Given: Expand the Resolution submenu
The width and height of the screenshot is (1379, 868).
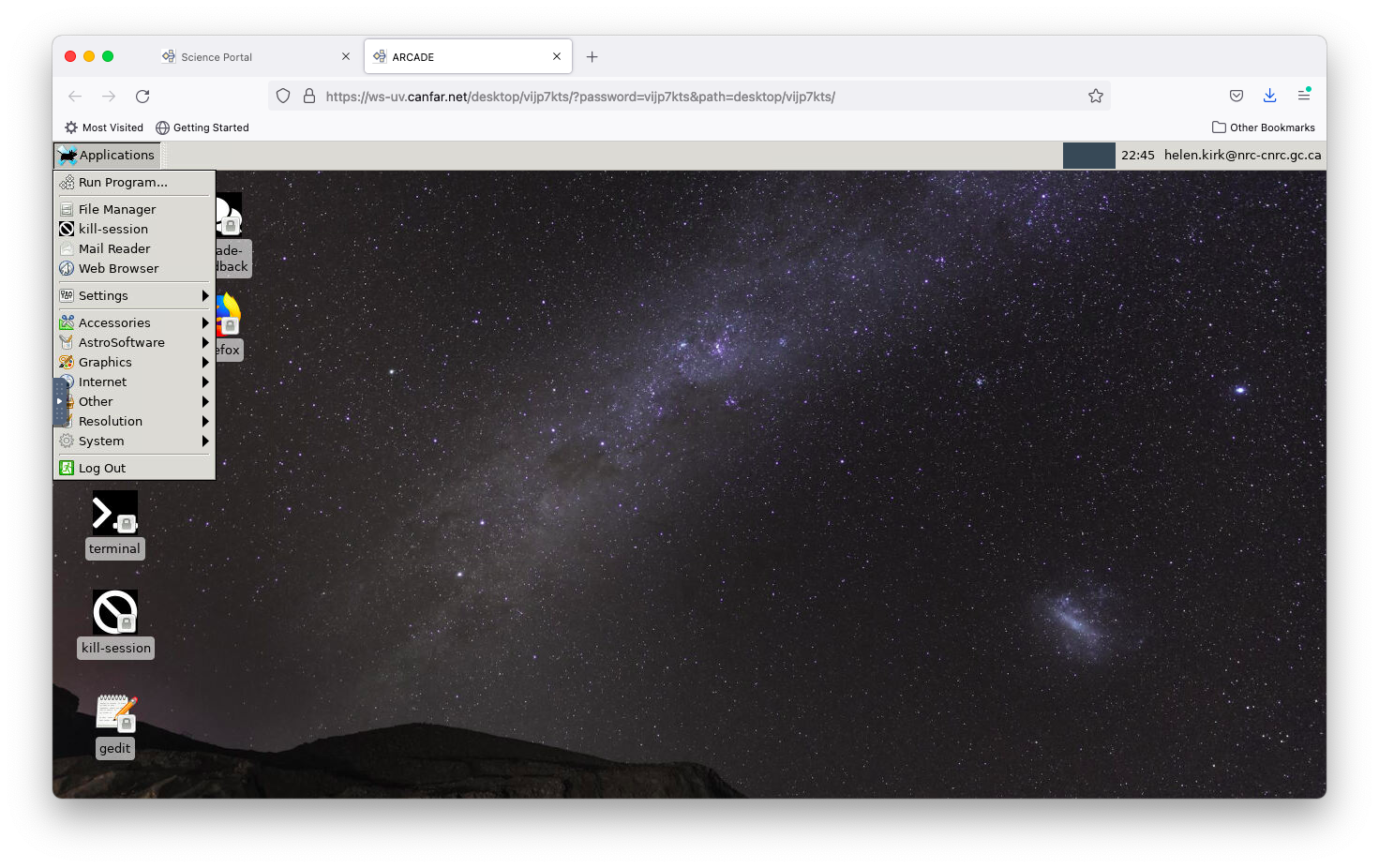Looking at the screenshot, I should [133, 421].
